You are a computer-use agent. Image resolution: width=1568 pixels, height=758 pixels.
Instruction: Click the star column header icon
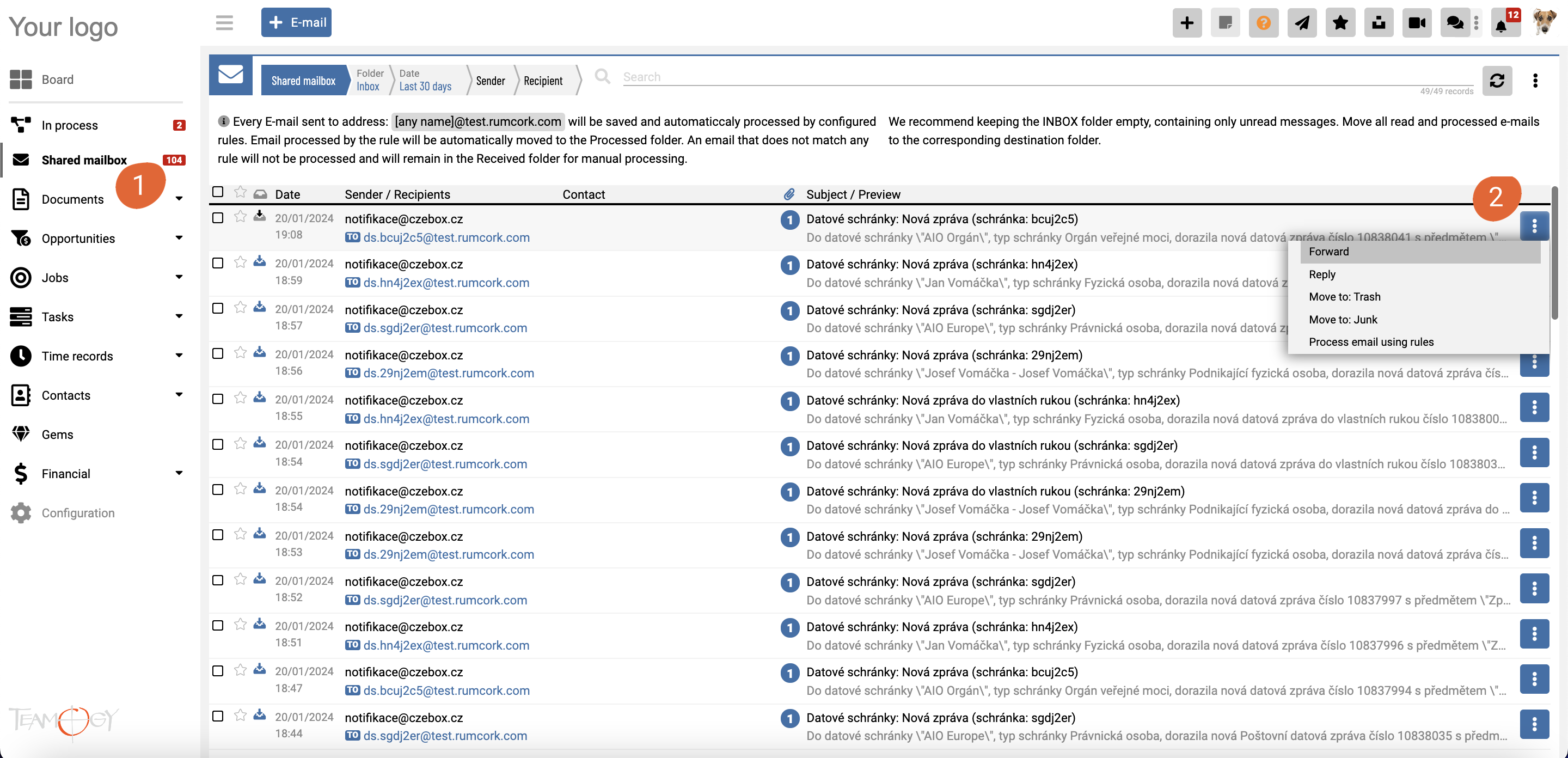pyautogui.click(x=240, y=192)
